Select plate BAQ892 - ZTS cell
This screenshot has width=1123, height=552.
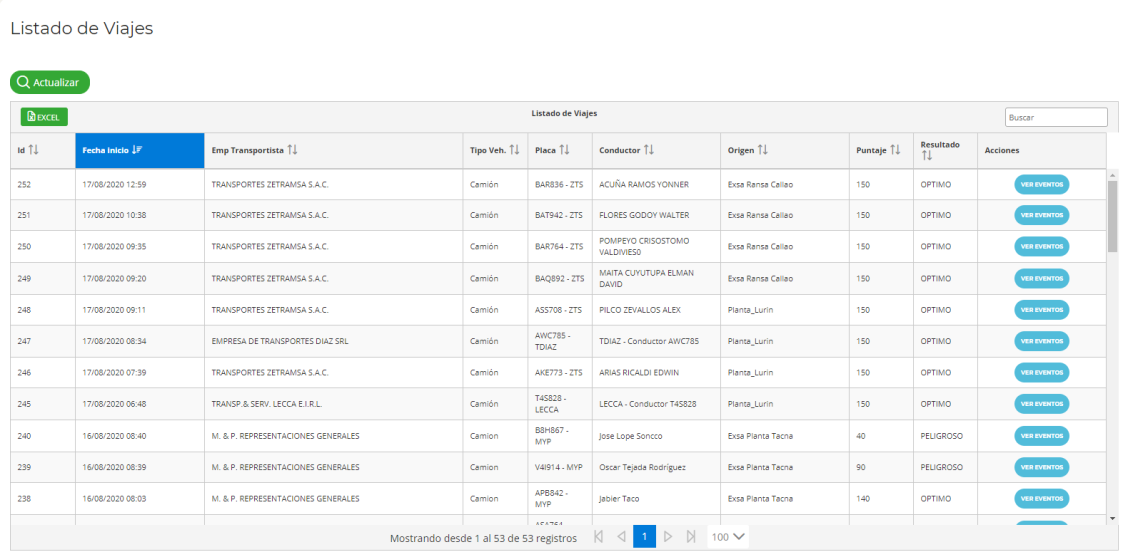(559, 279)
